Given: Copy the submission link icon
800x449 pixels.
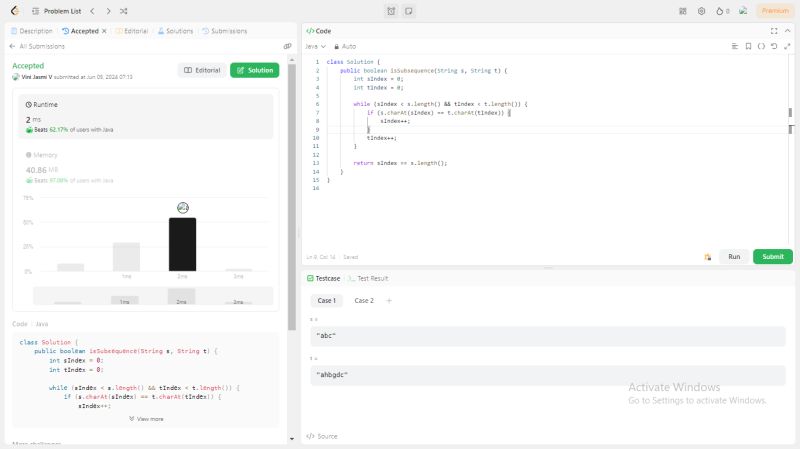Looking at the screenshot, I should (287, 46).
